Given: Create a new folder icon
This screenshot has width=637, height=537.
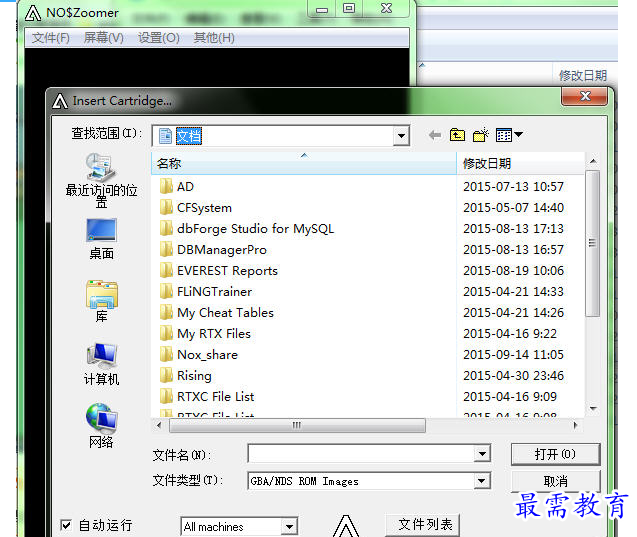Looking at the screenshot, I should (481, 135).
